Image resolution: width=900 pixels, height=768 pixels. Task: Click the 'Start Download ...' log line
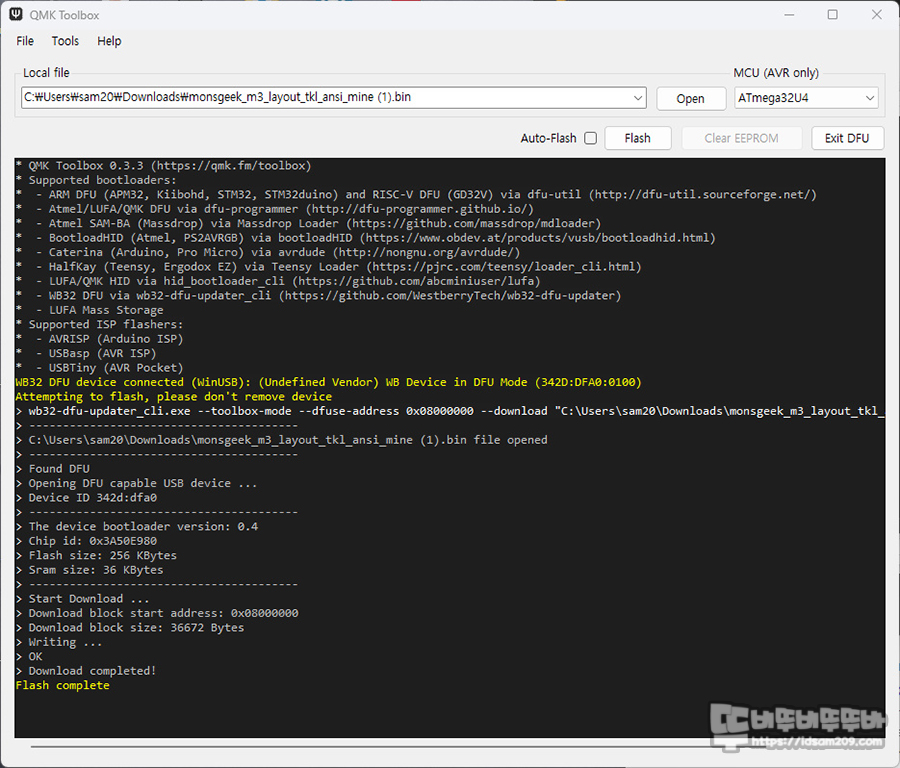(x=83, y=599)
